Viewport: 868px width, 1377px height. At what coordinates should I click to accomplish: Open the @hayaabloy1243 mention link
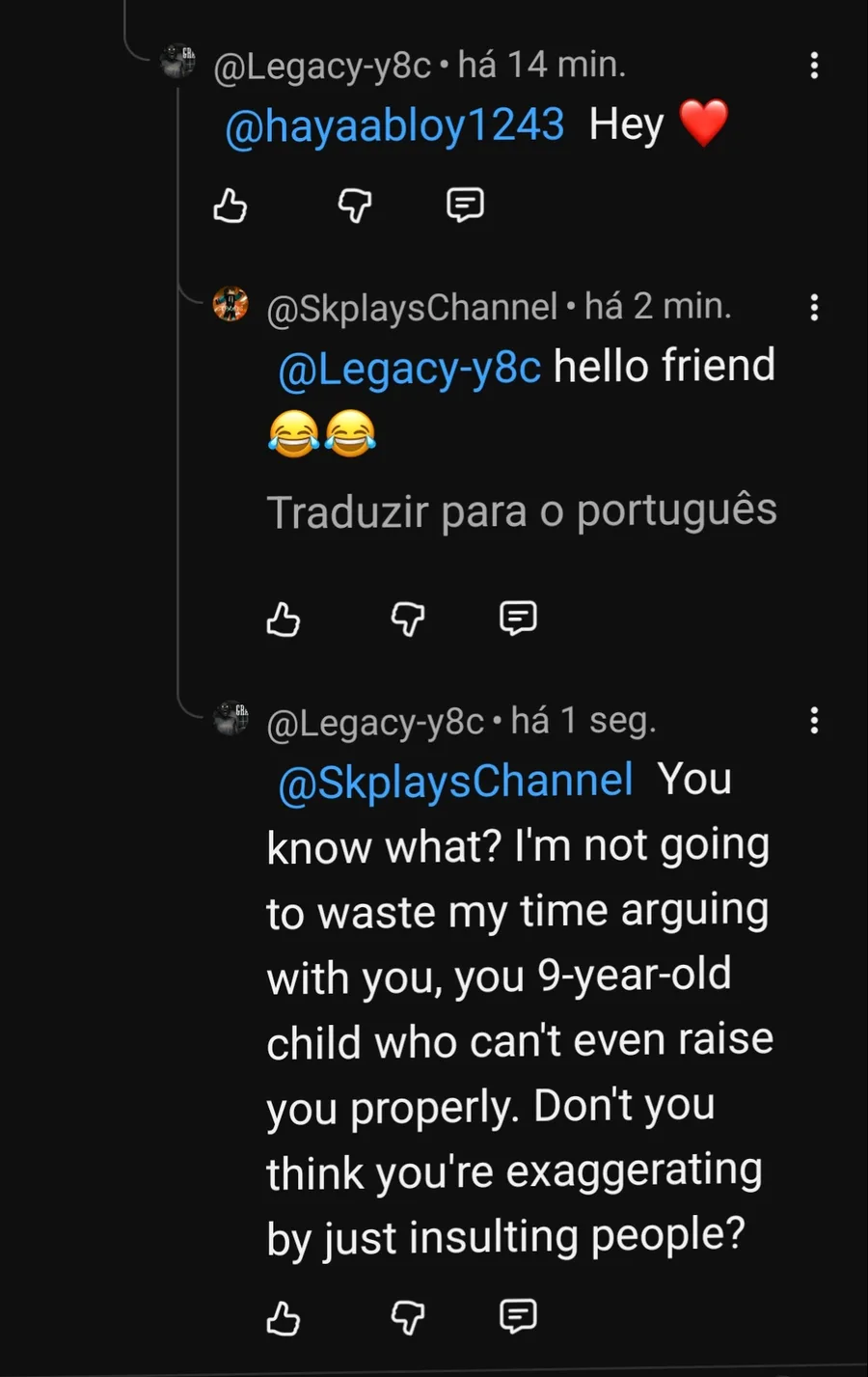point(394,125)
